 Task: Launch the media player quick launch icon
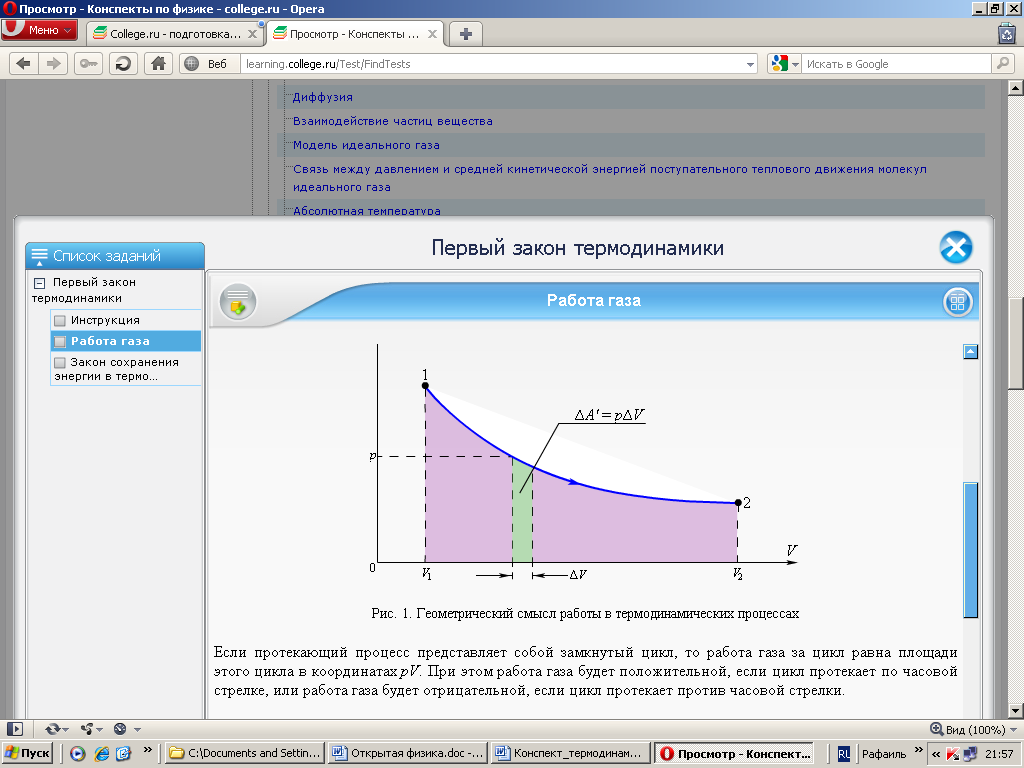78,754
